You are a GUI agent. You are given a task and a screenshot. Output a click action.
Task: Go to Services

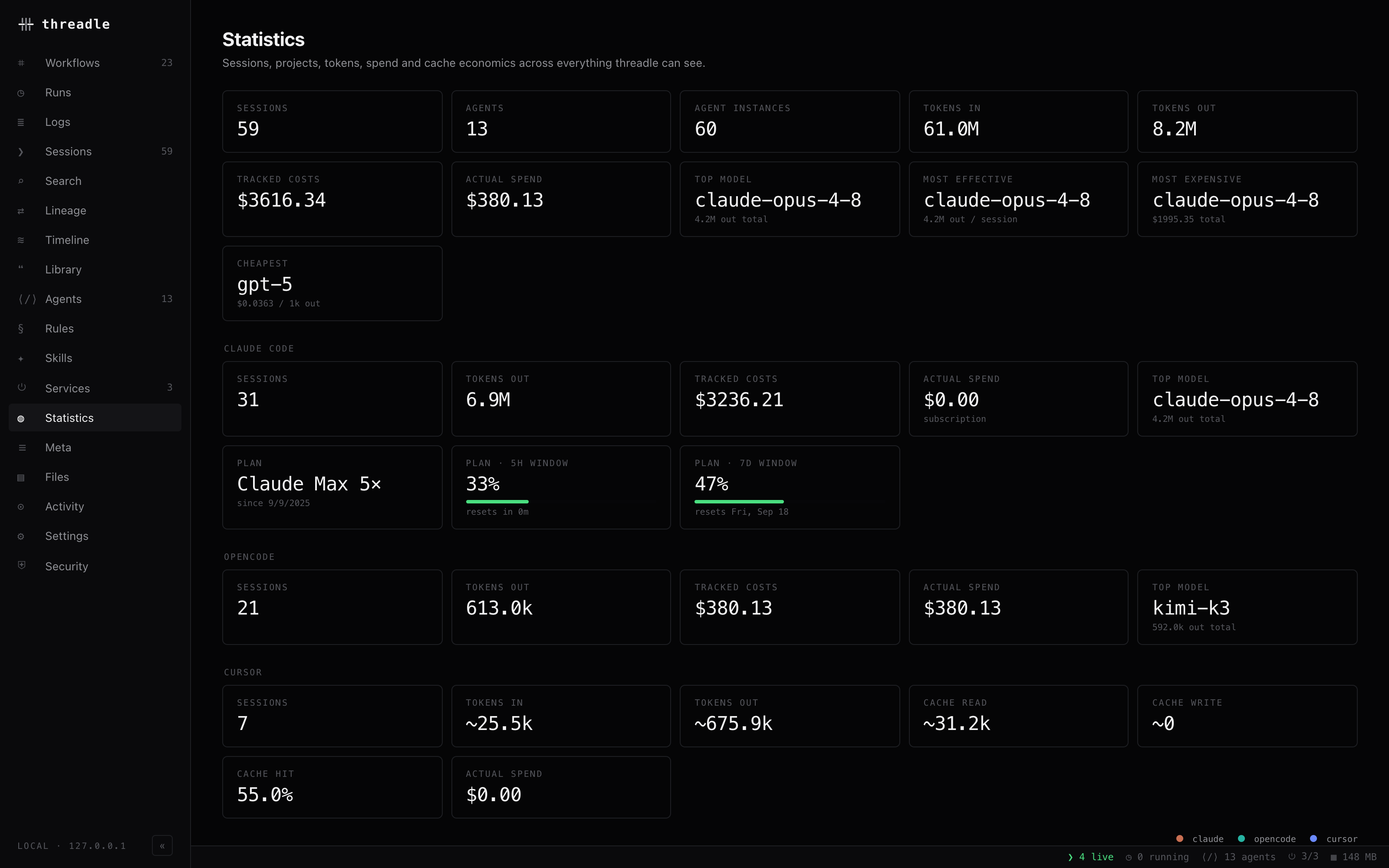coord(95,389)
